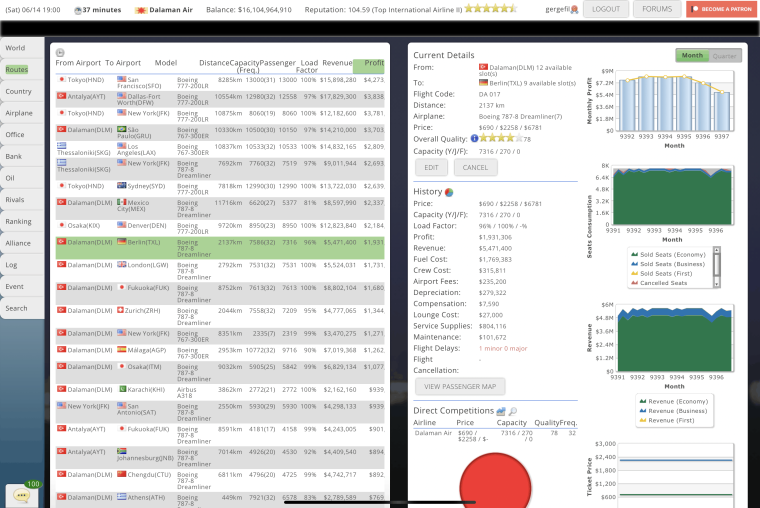Screen dimensions: 760x508
Task: Click the German flag beside Berlin(TXL) in Current Details
Action: 483,83
